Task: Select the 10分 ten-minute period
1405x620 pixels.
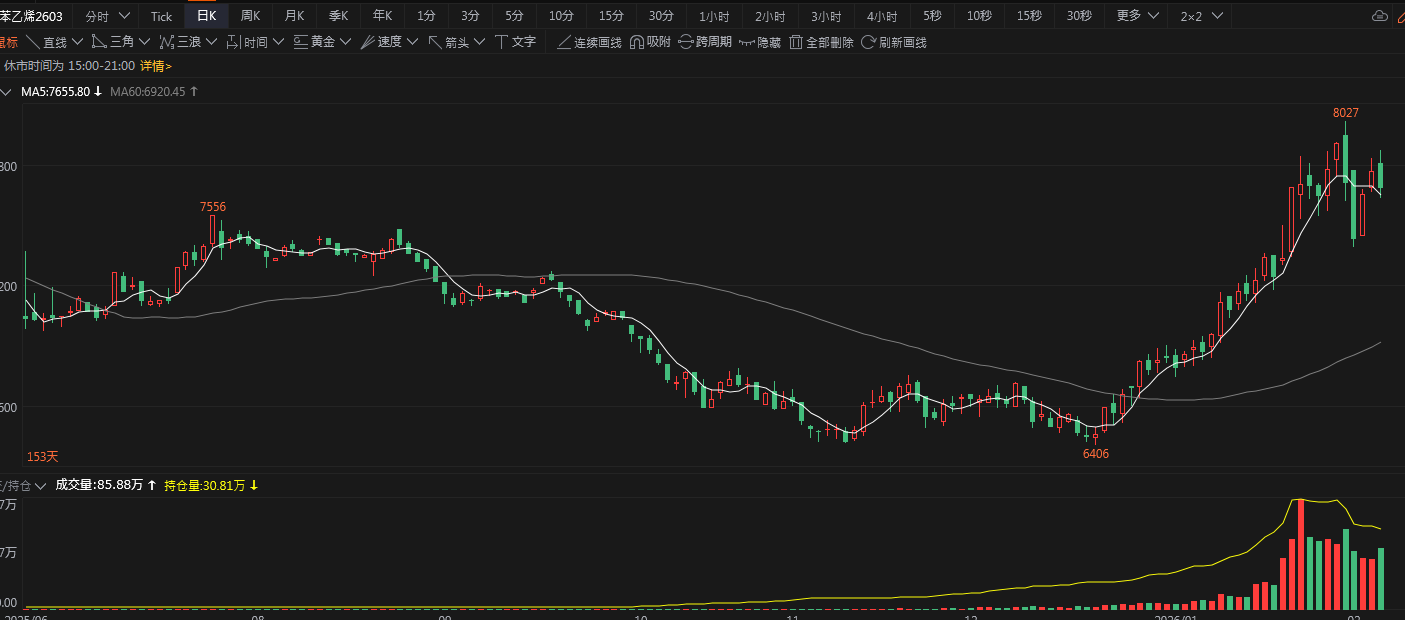Action: click(x=562, y=16)
